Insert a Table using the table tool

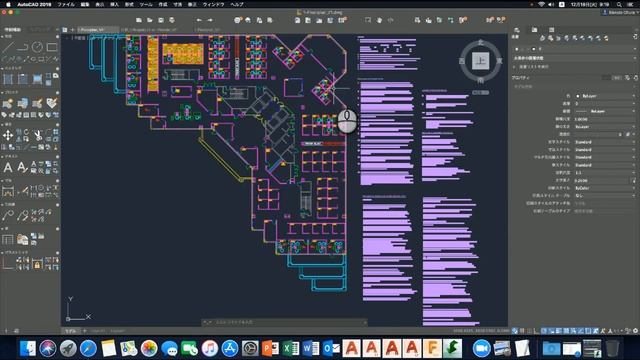click(x=8, y=239)
